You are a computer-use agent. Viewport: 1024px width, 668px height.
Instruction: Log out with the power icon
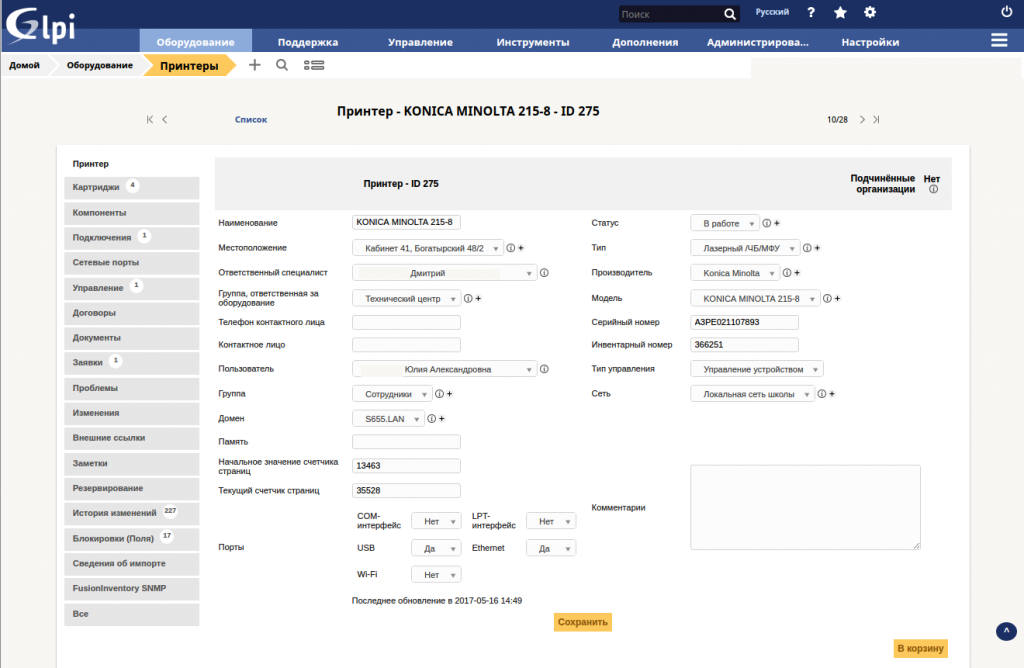[1006, 12]
